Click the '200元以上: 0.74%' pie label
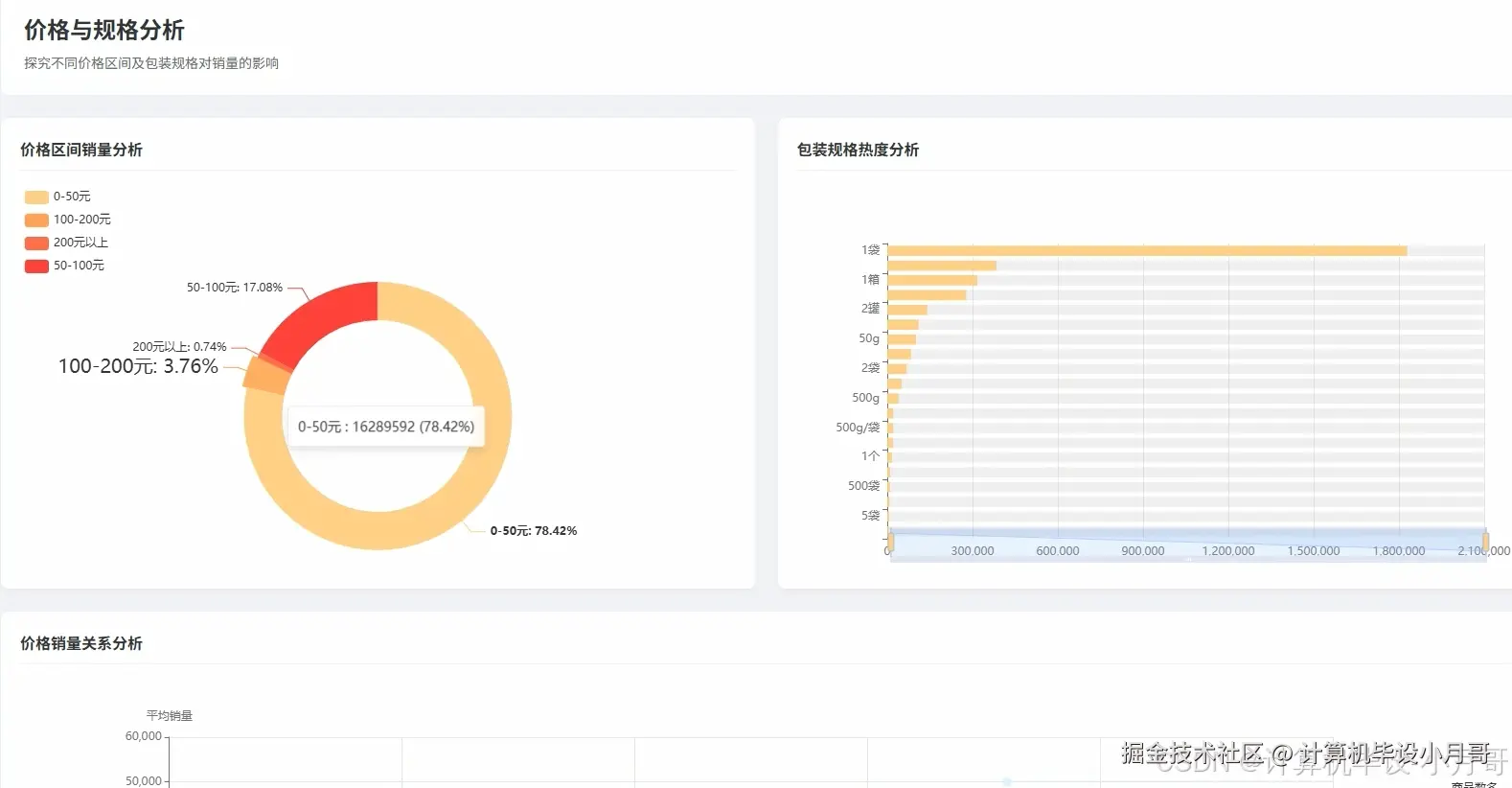1512x788 pixels. pos(179,347)
